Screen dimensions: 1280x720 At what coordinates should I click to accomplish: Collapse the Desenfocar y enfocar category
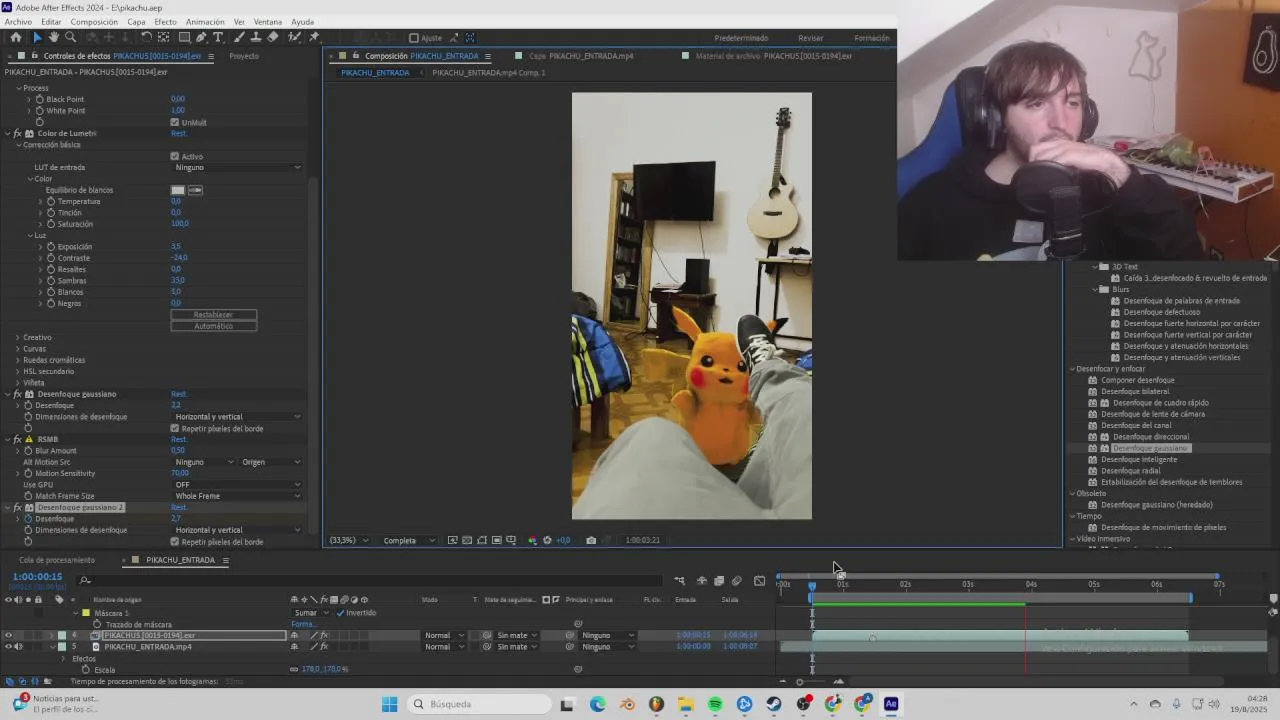point(1071,369)
